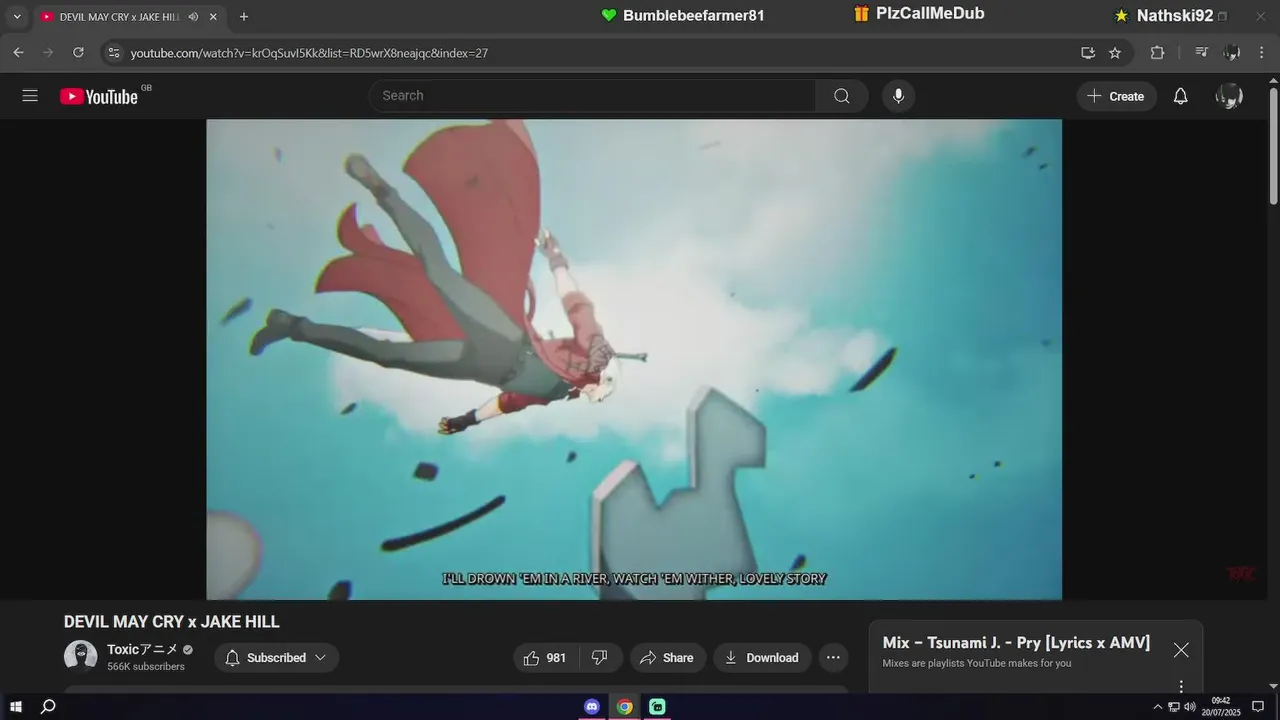
Task: Open the green app icon in taskbar
Action: coord(657,707)
